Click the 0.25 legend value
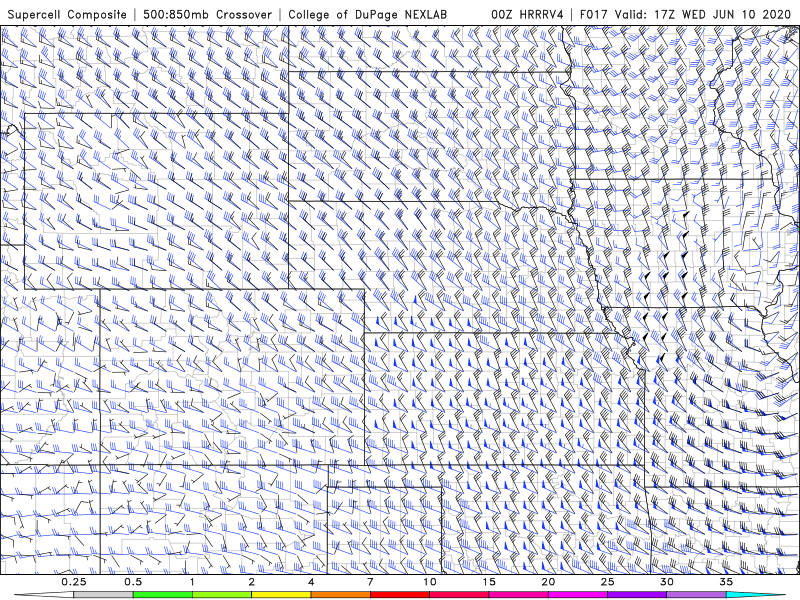This screenshot has height=600, width=800. click(x=74, y=582)
